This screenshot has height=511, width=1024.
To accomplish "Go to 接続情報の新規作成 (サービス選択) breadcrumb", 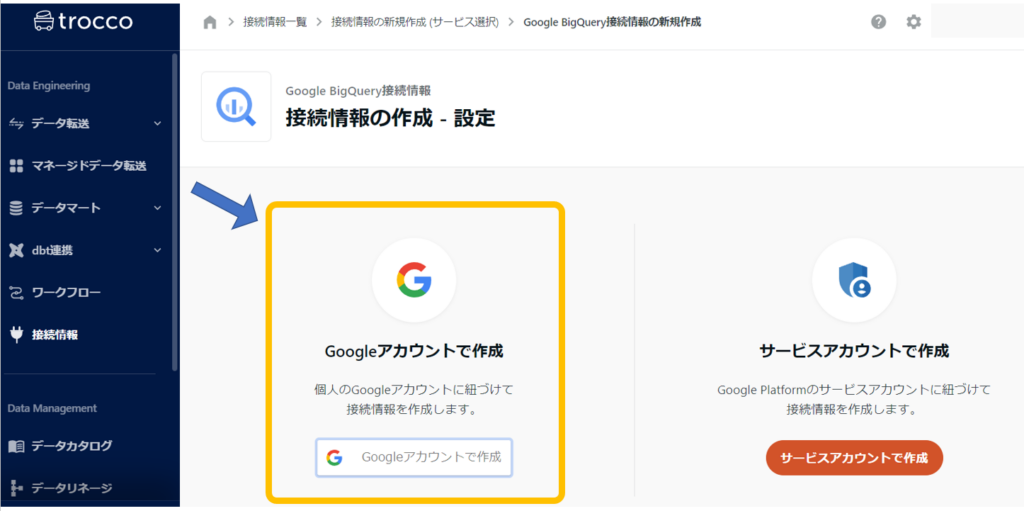I will click(x=414, y=22).
